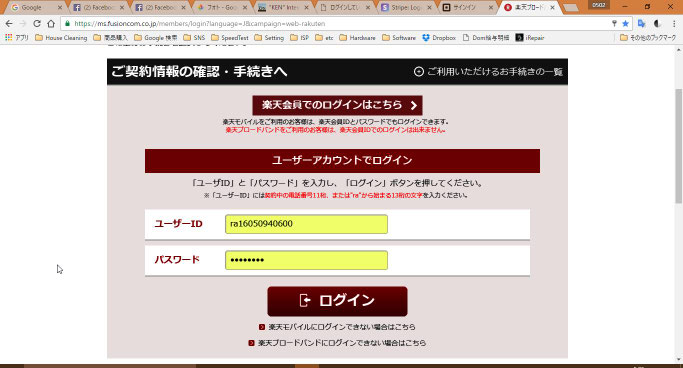Click the ユーザーID label text
Image resolution: width=683 pixels, height=368 pixels.
179,224
